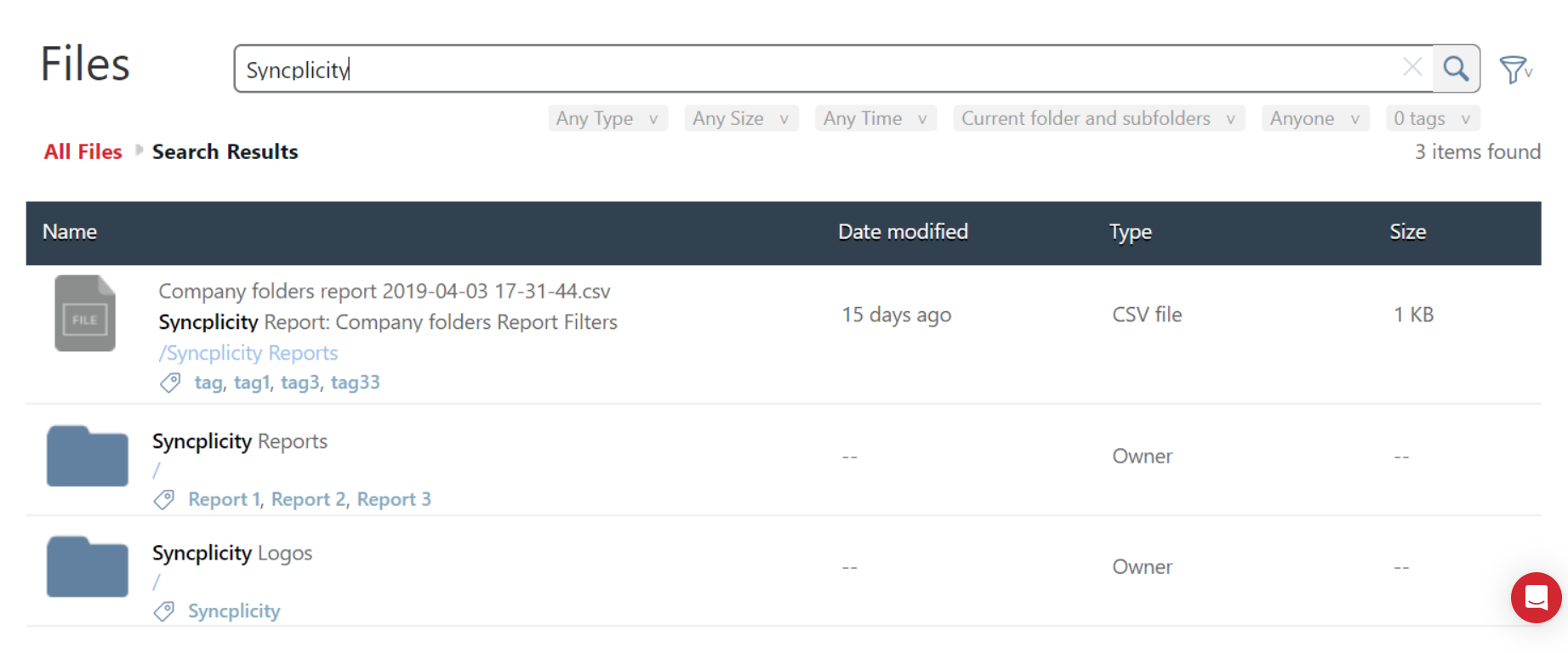Click the Report 2 tag
The image size is (1568, 653).
click(309, 500)
